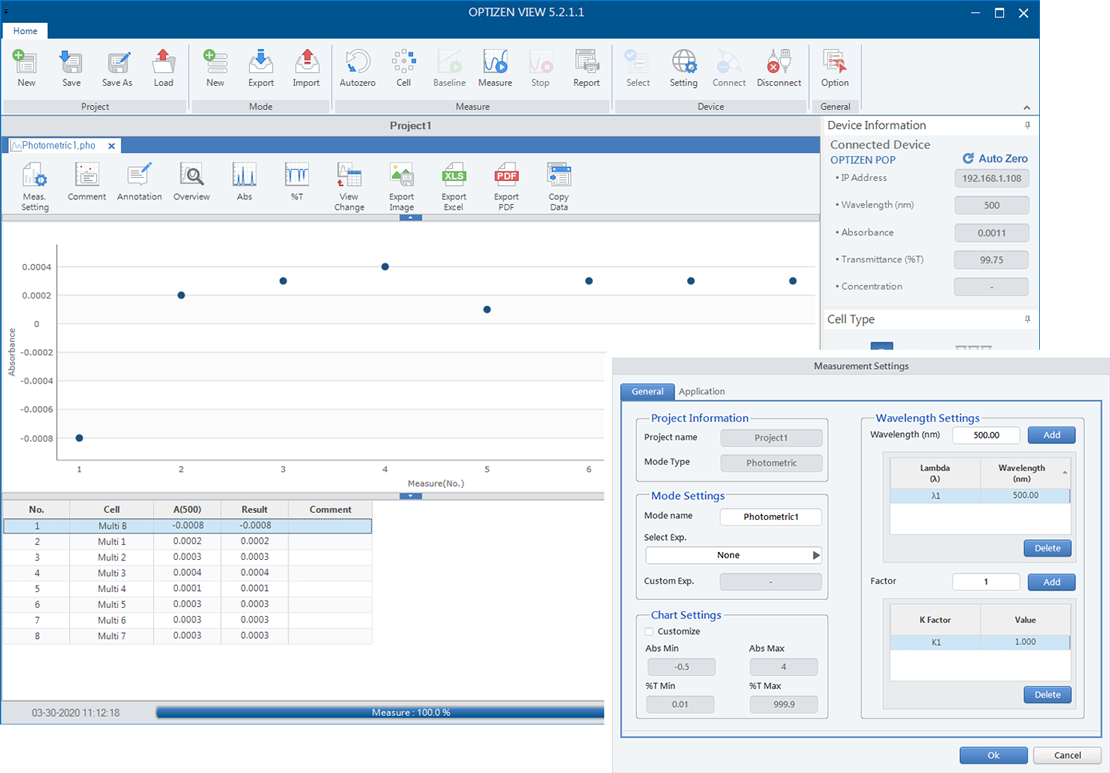Image resolution: width=1110 pixels, height=773 pixels.
Task: Delete the selected wavelength λ1
Action: (x=1047, y=549)
